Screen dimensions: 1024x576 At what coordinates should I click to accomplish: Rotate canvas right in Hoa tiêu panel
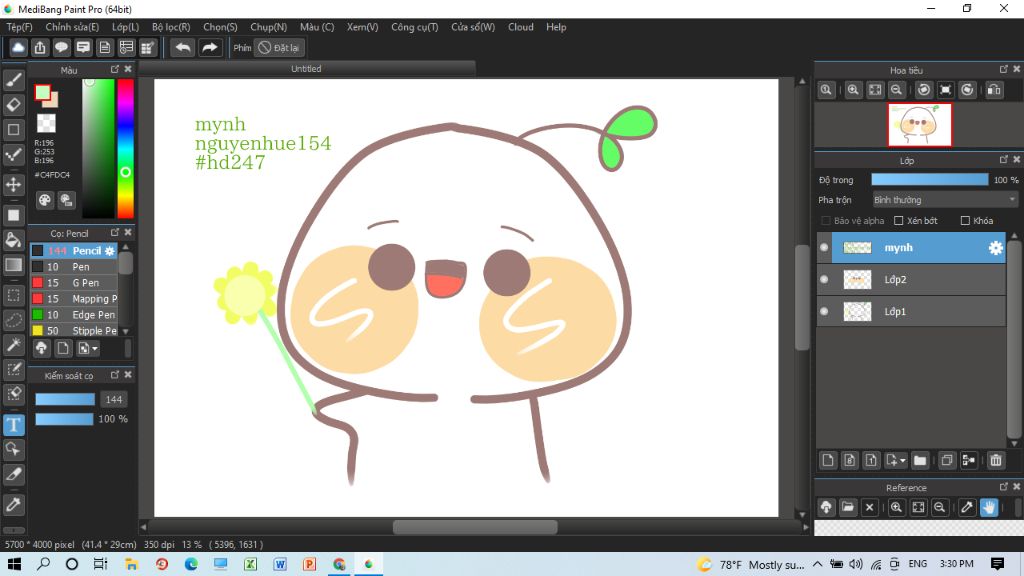coord(968,90)
